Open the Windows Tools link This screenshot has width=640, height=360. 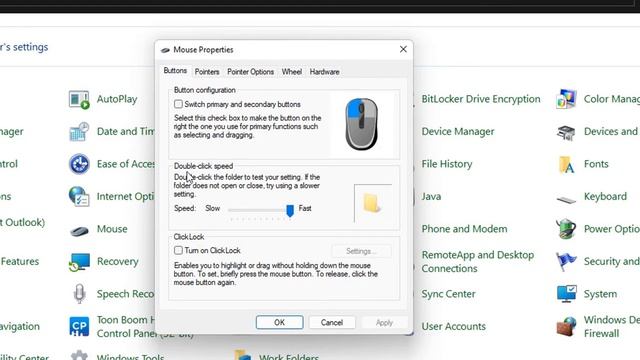click(130, 357)
